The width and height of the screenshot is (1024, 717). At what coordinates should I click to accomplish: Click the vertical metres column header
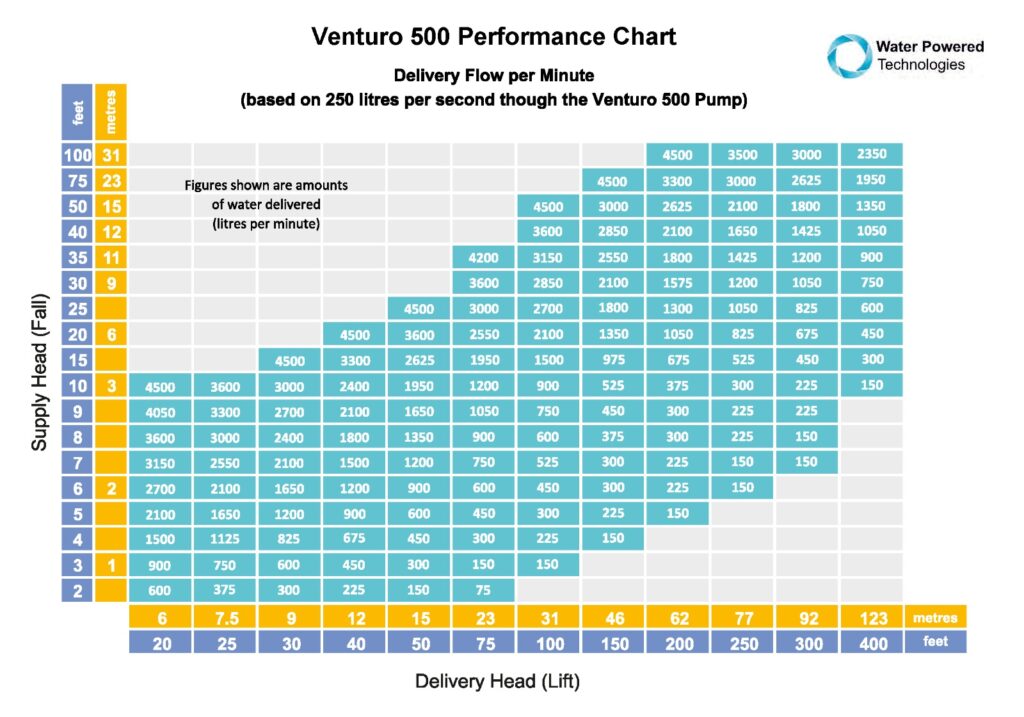point(111,113)
